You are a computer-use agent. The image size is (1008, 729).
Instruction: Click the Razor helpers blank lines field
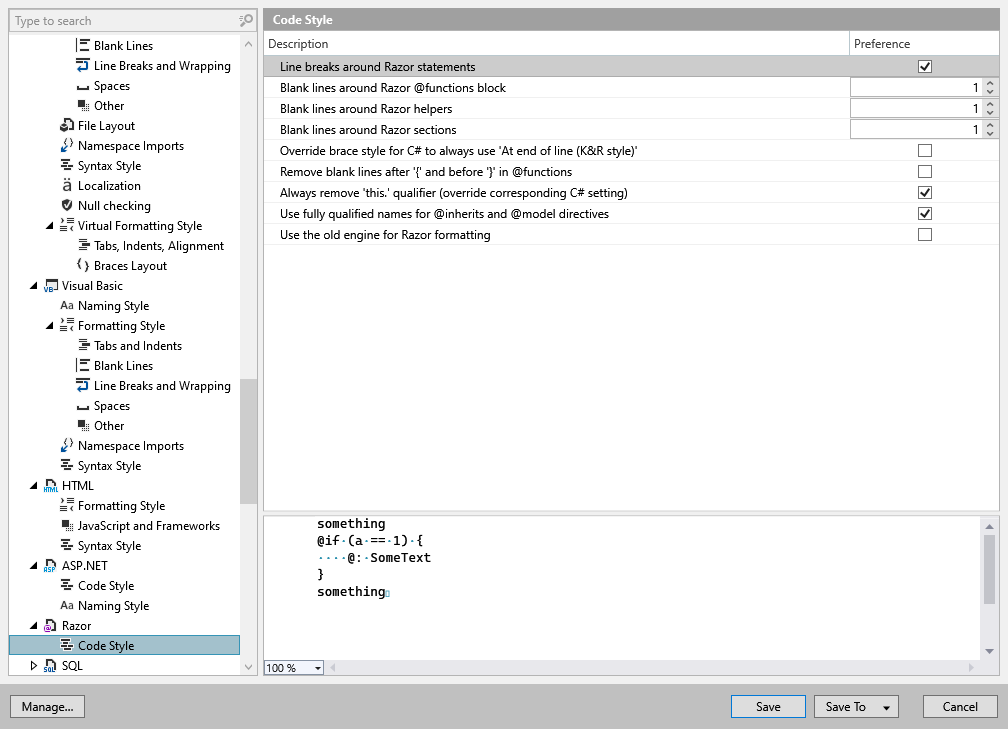click(x=917, y=109)
